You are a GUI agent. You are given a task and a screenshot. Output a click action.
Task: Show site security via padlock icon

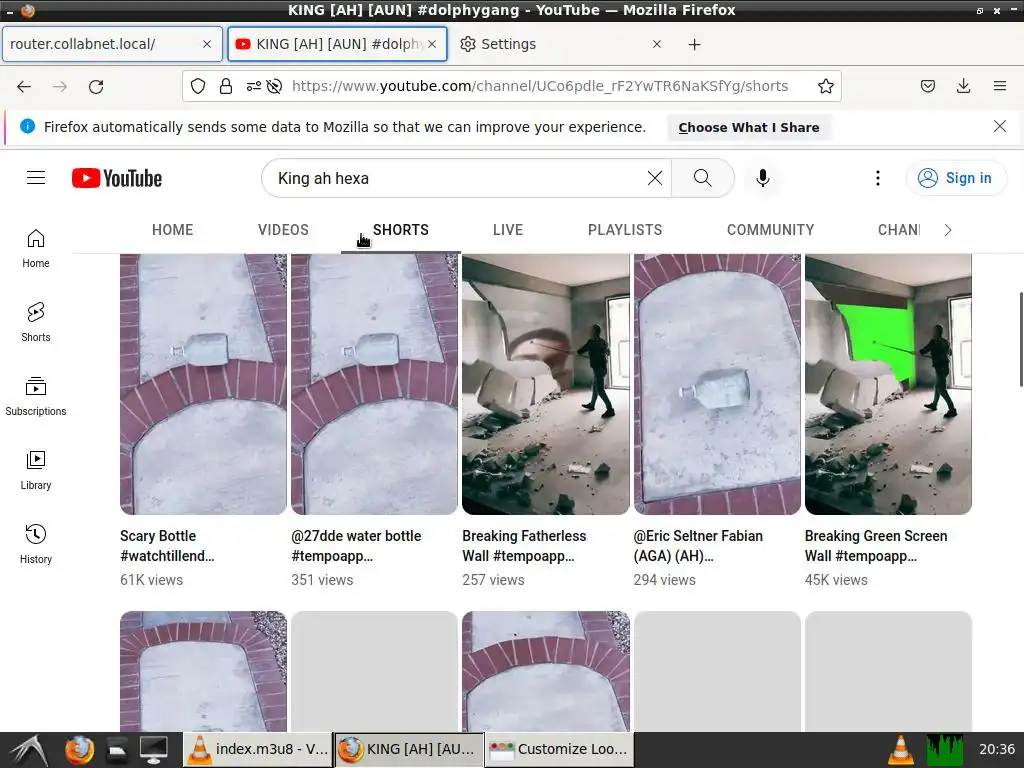click(x=226, y=86)
